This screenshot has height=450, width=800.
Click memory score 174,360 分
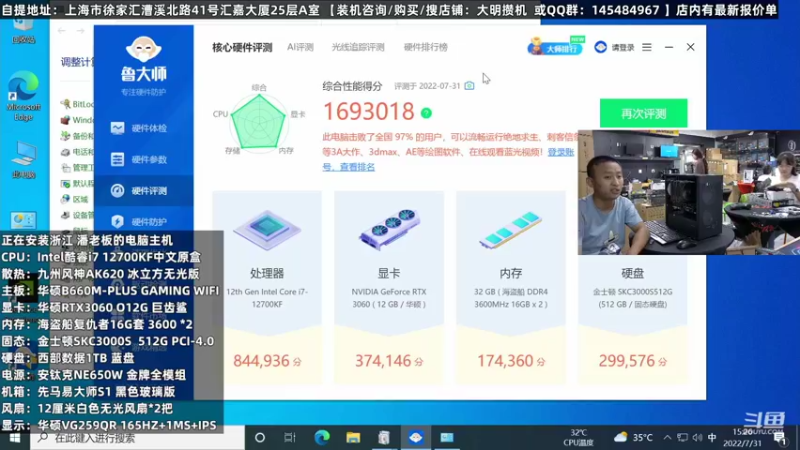tap(511, 361)
